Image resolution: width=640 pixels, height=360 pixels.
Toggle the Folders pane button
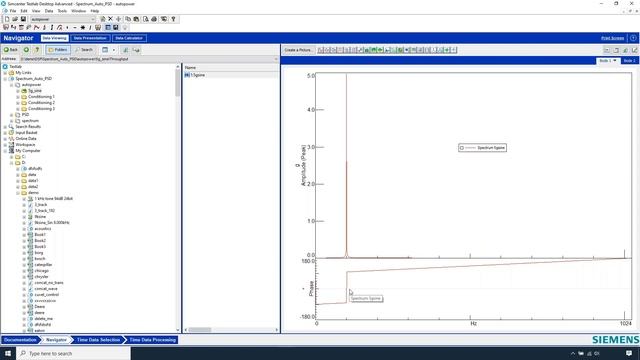(58, 50)
